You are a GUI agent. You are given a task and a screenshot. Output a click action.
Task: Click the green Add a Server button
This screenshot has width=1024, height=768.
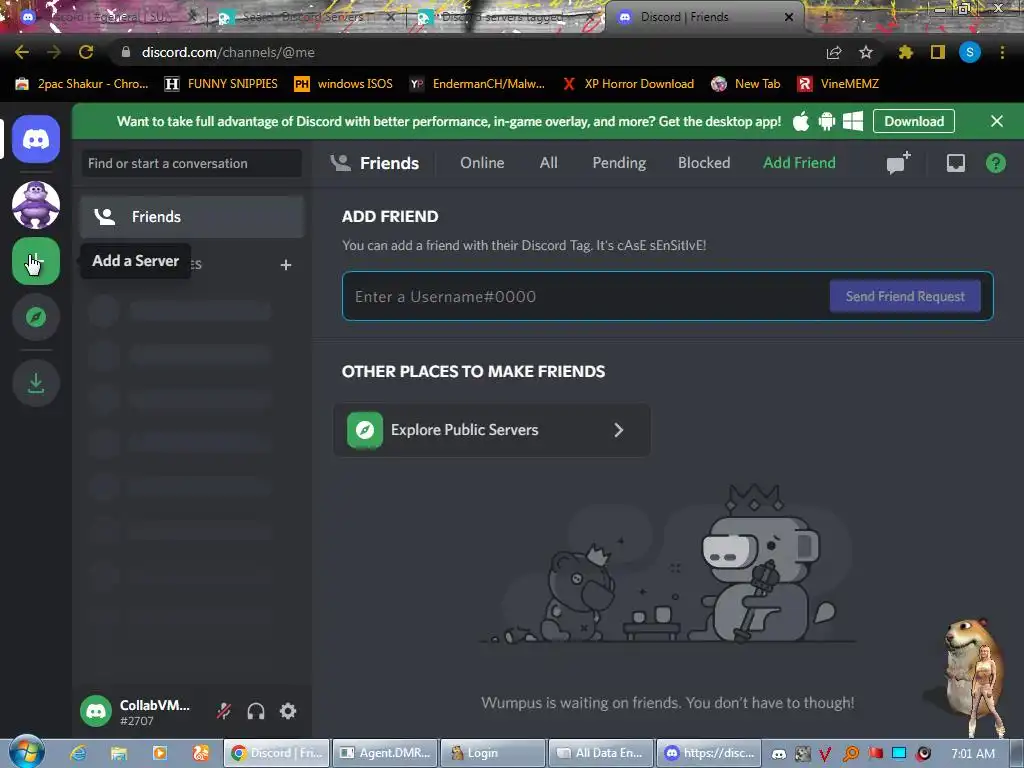coord(36,261)
